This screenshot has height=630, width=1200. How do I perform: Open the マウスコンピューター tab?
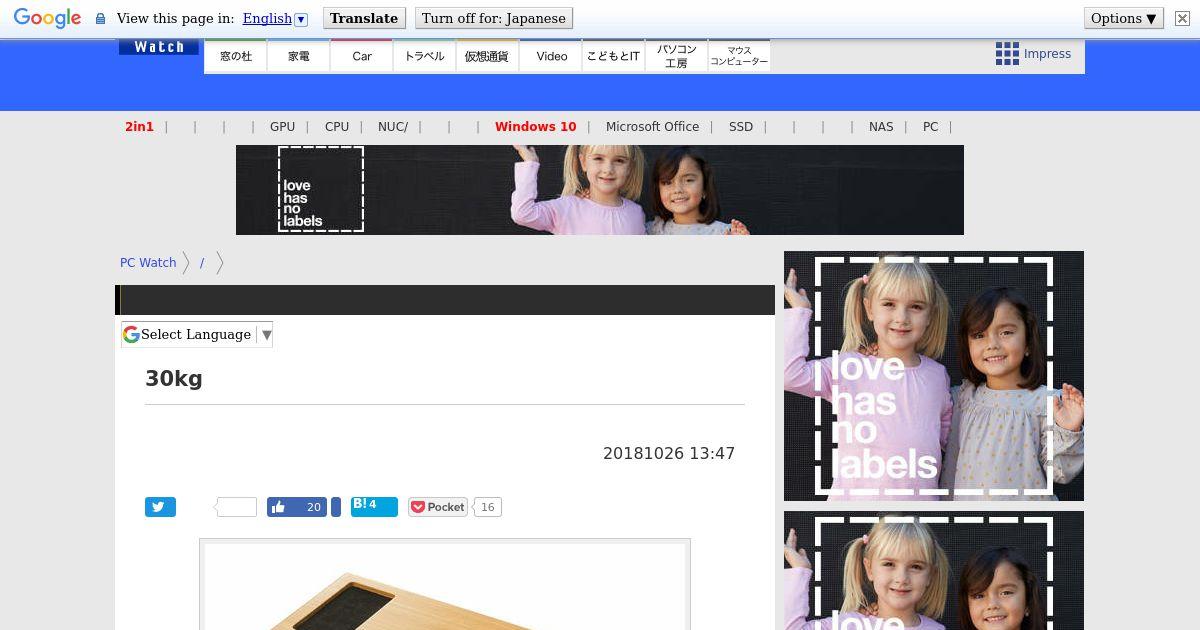[739, 56]
